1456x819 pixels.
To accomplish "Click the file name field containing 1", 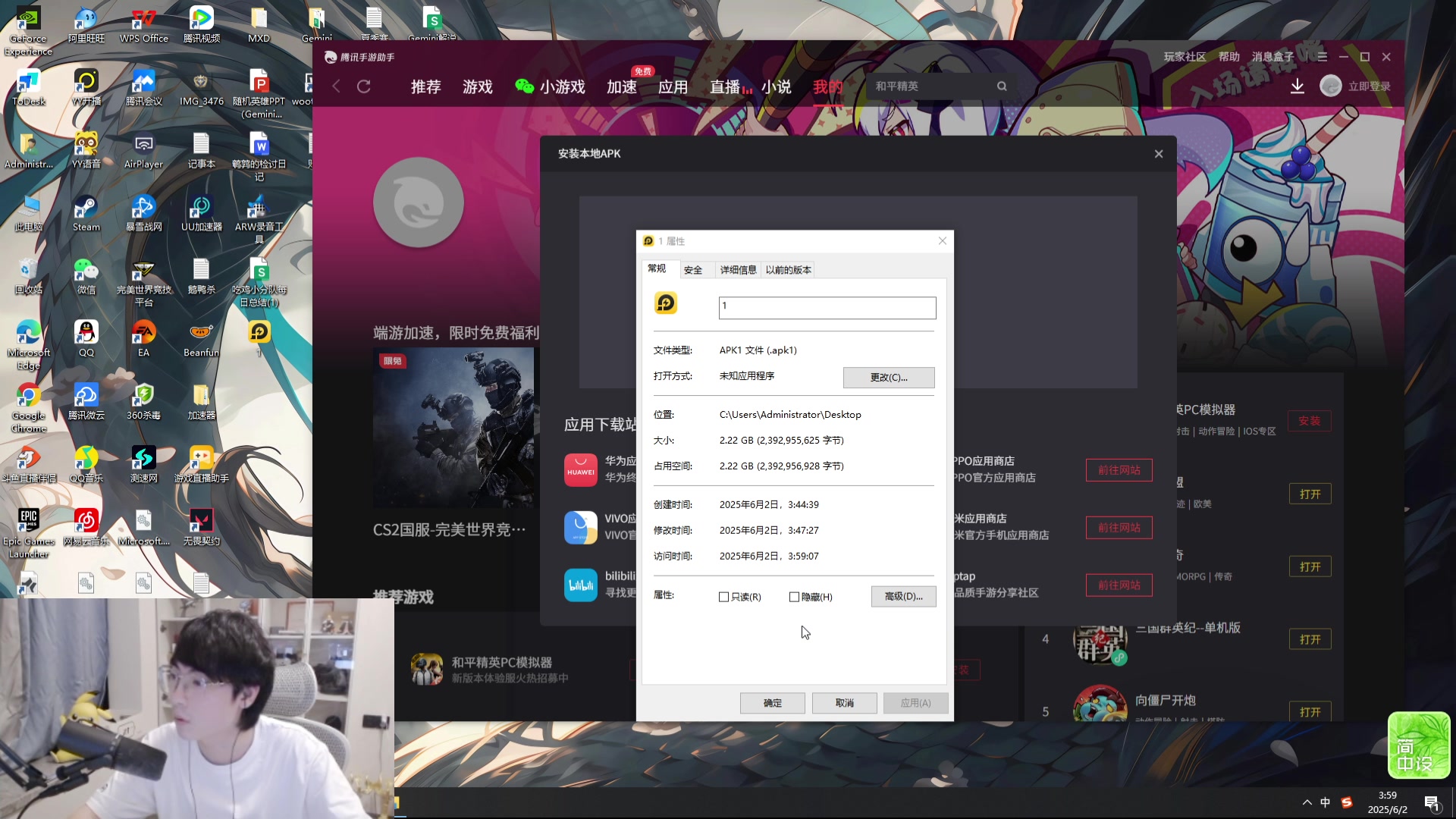I will [827, 307].
